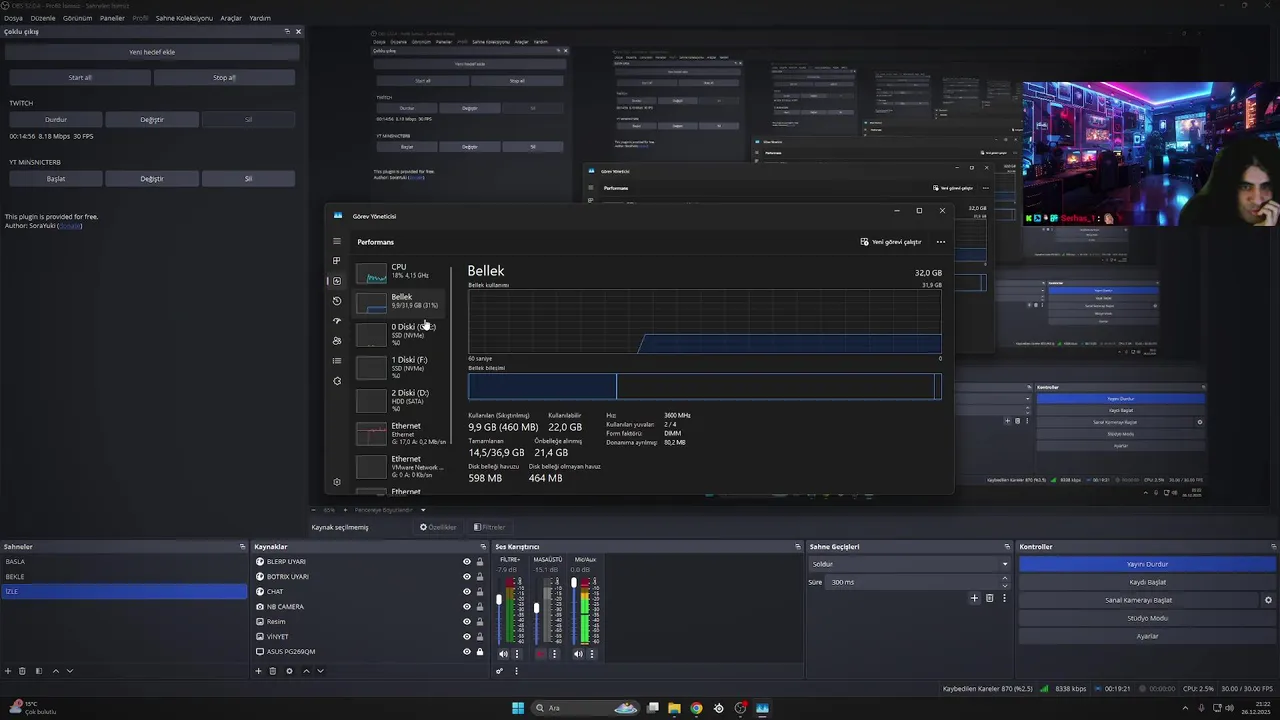Open Task Manager hamburger navigation menu
Screen dimensions: 1280x720
(337, 241)
